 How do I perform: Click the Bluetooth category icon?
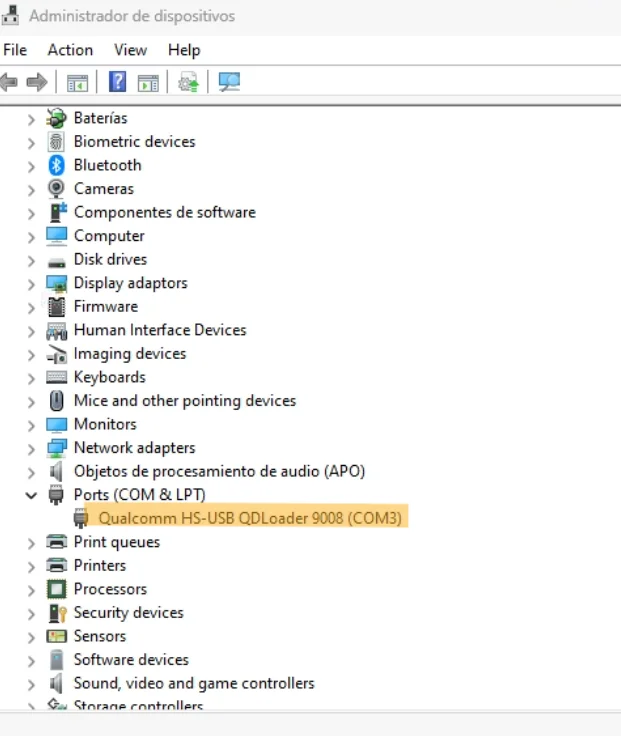click(x=56, y=165)
